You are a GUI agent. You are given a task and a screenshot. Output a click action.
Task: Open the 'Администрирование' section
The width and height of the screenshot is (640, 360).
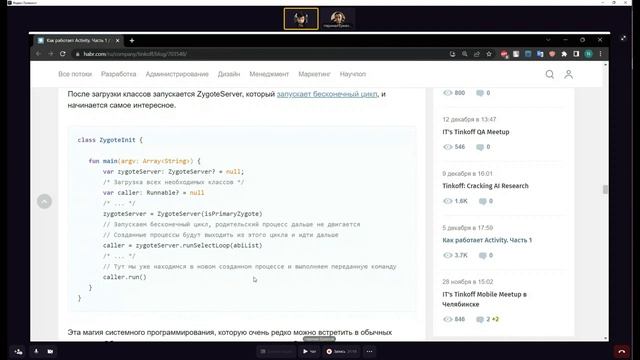coord(177,74)
